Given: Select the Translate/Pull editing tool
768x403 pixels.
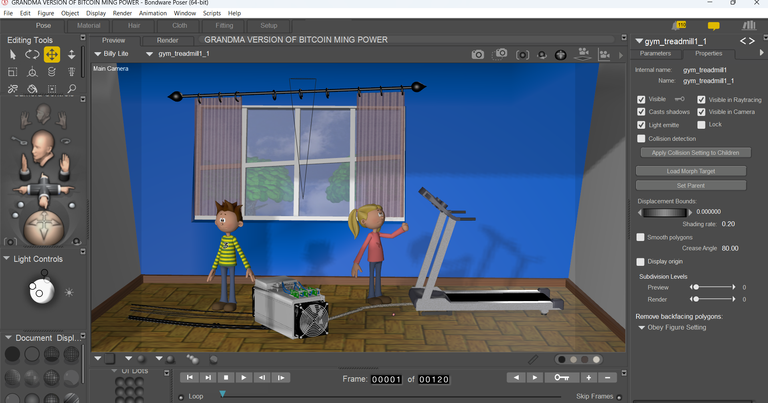Looking at the screenshot, I should [x=51, y=54].
